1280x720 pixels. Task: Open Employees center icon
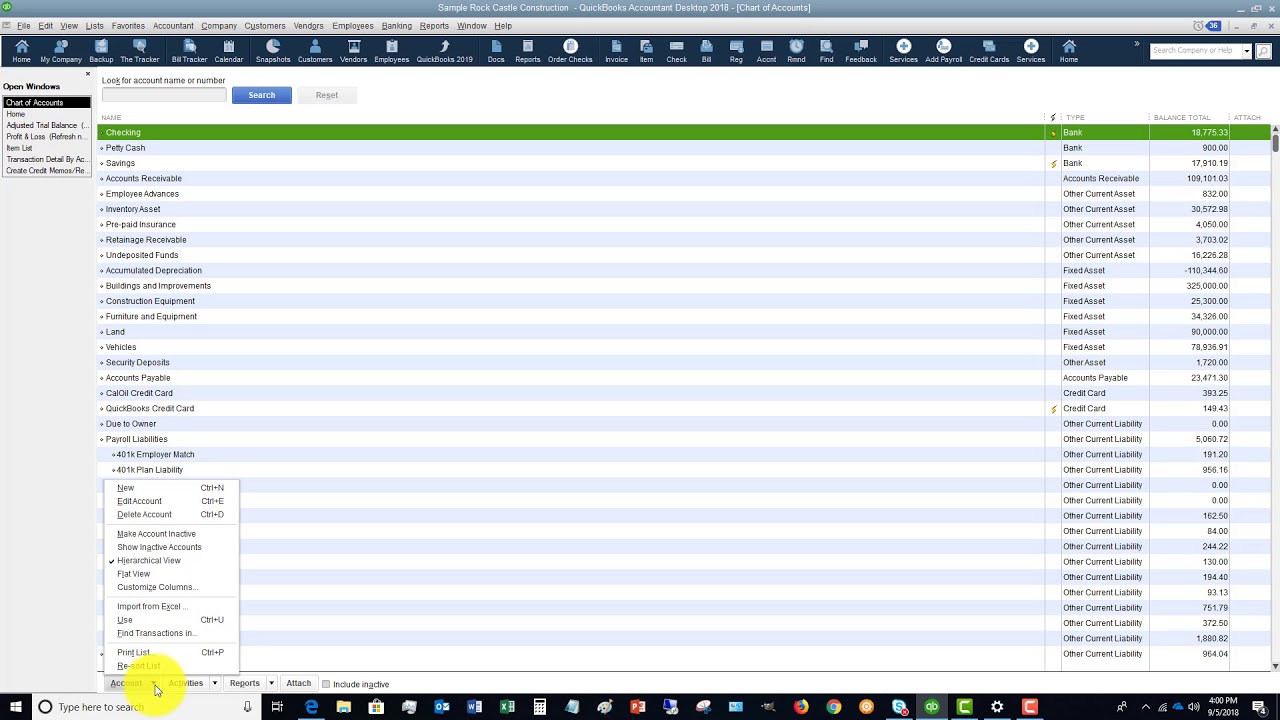[x=391, y=51]
